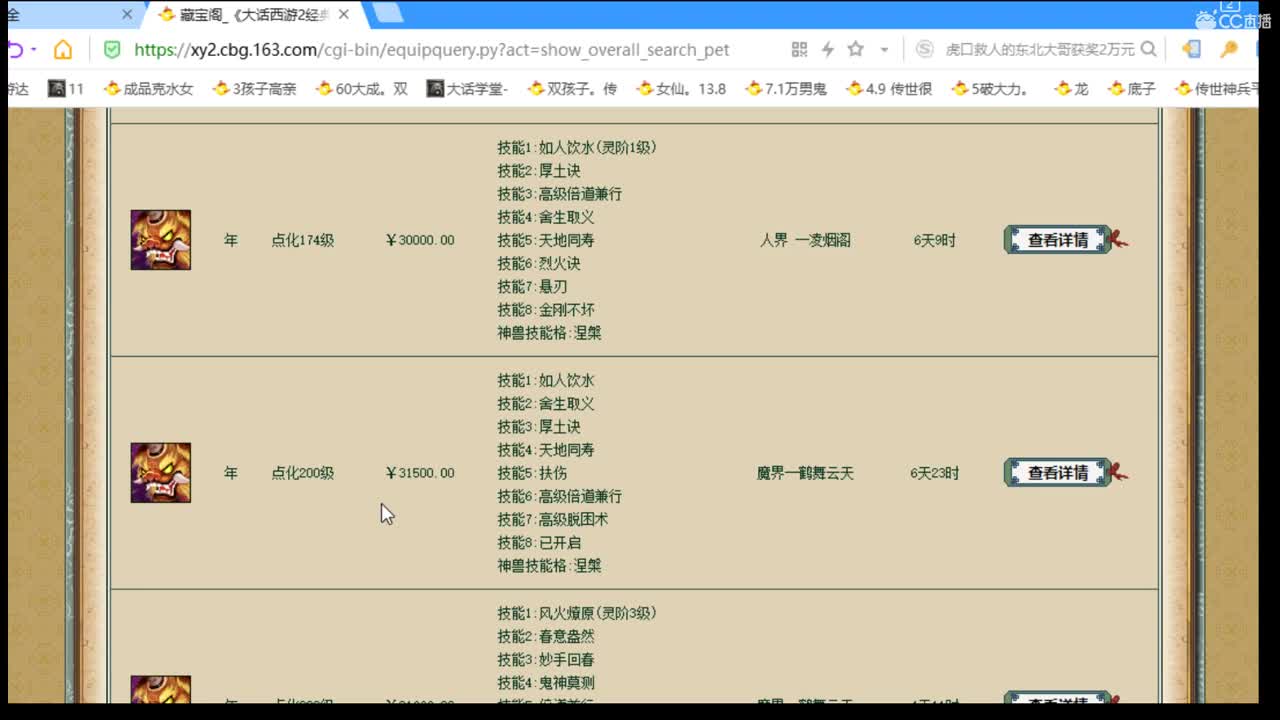Click server name 魔界一鹤舞云天 in 6天23时 row

coord(805,473)
